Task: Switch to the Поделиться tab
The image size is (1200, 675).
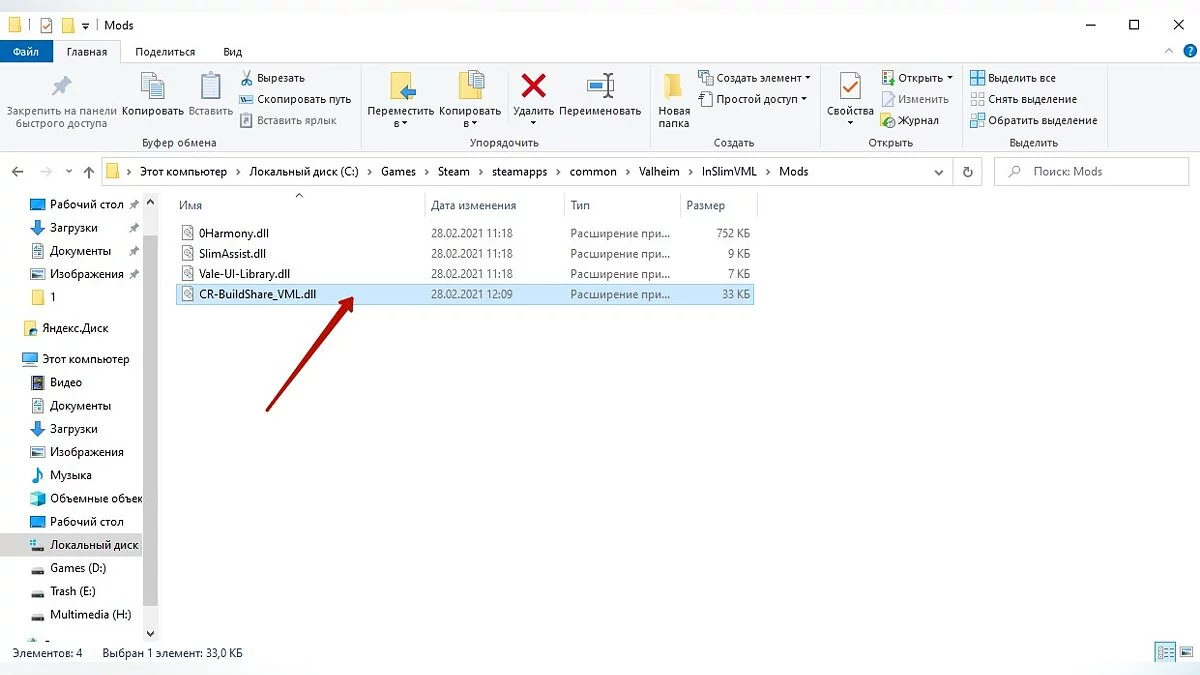Action: pyautogui.click(x=165, y=52)
